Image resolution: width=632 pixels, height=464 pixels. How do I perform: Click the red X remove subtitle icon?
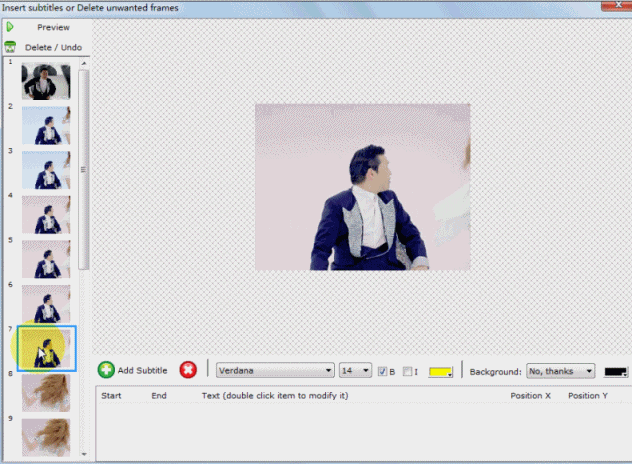(188, 370)
